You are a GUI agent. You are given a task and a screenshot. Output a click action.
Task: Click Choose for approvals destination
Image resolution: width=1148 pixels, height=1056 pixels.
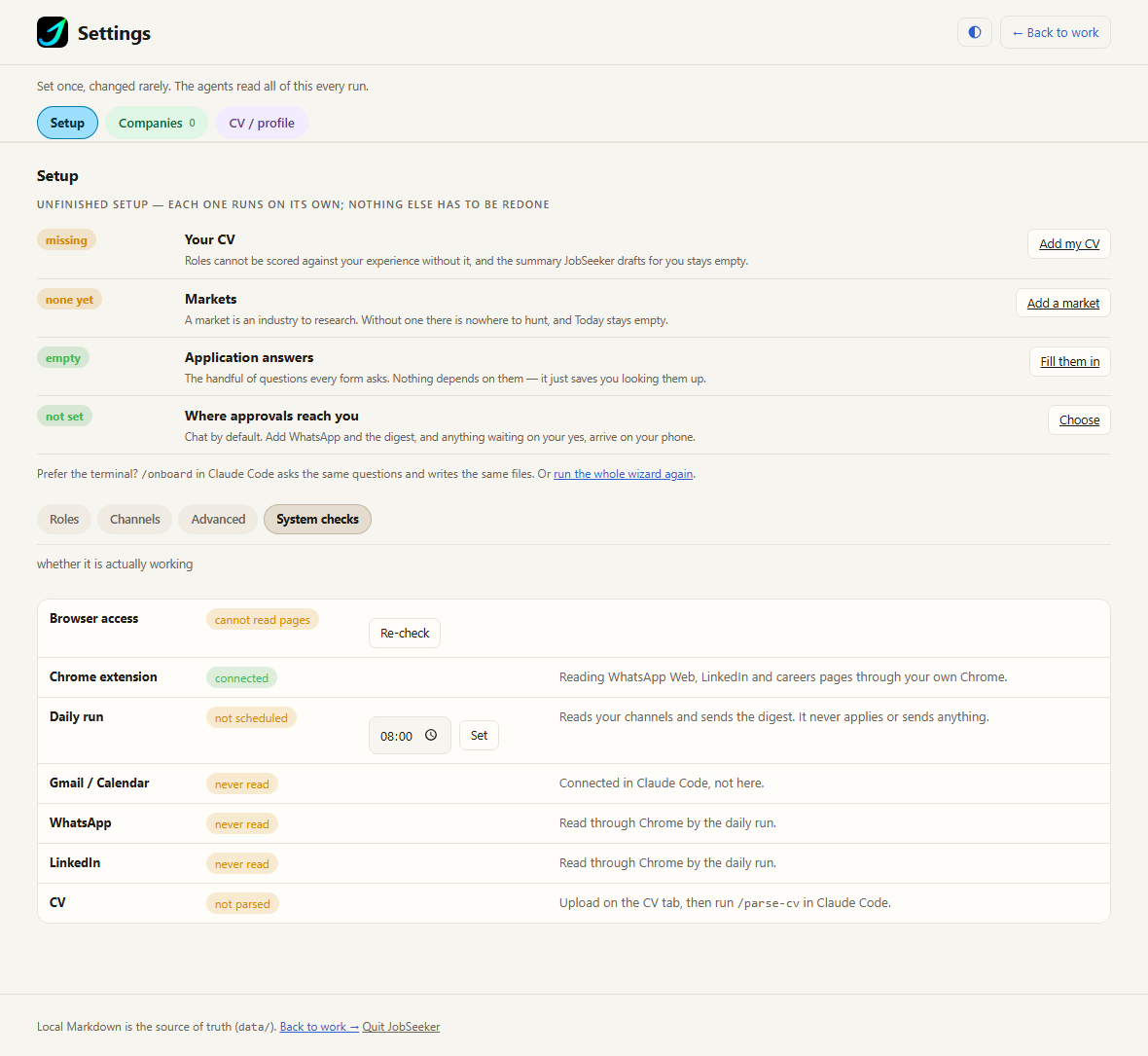1079,420
